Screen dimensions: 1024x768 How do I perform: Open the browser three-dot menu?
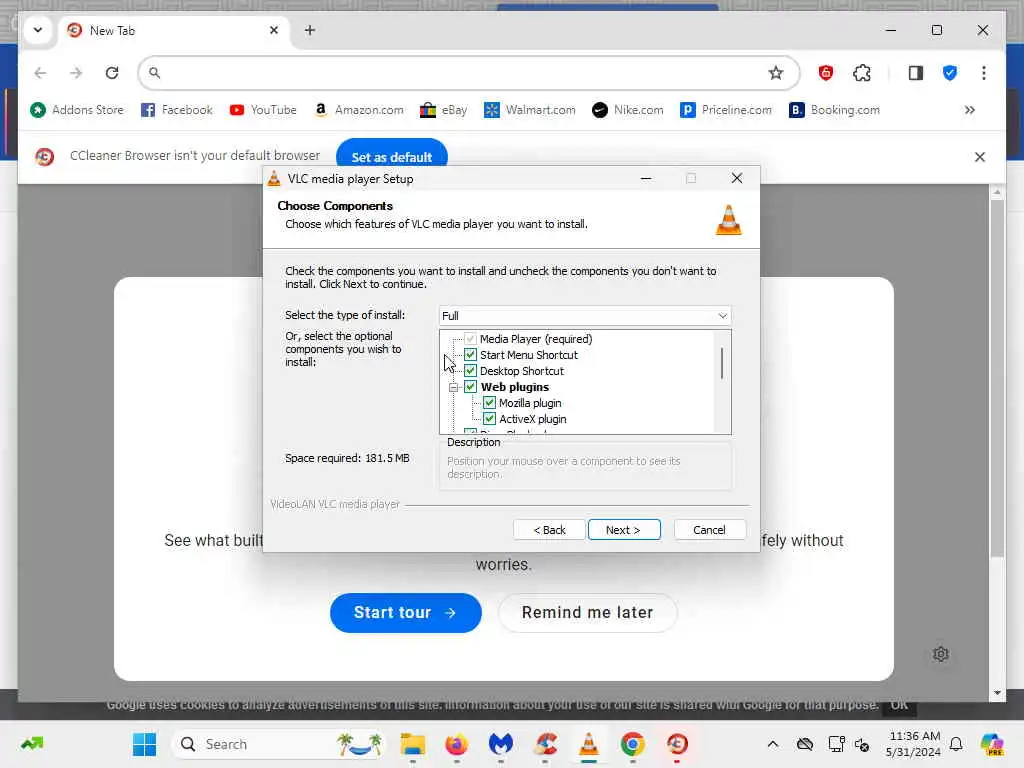pyautogui.click(x=984, y=72)
